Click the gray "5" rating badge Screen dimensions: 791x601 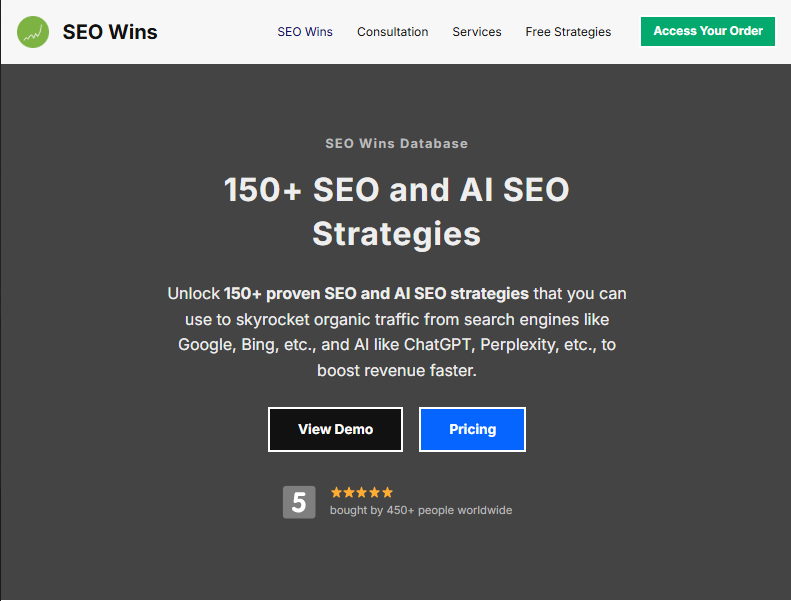point(299,502)
